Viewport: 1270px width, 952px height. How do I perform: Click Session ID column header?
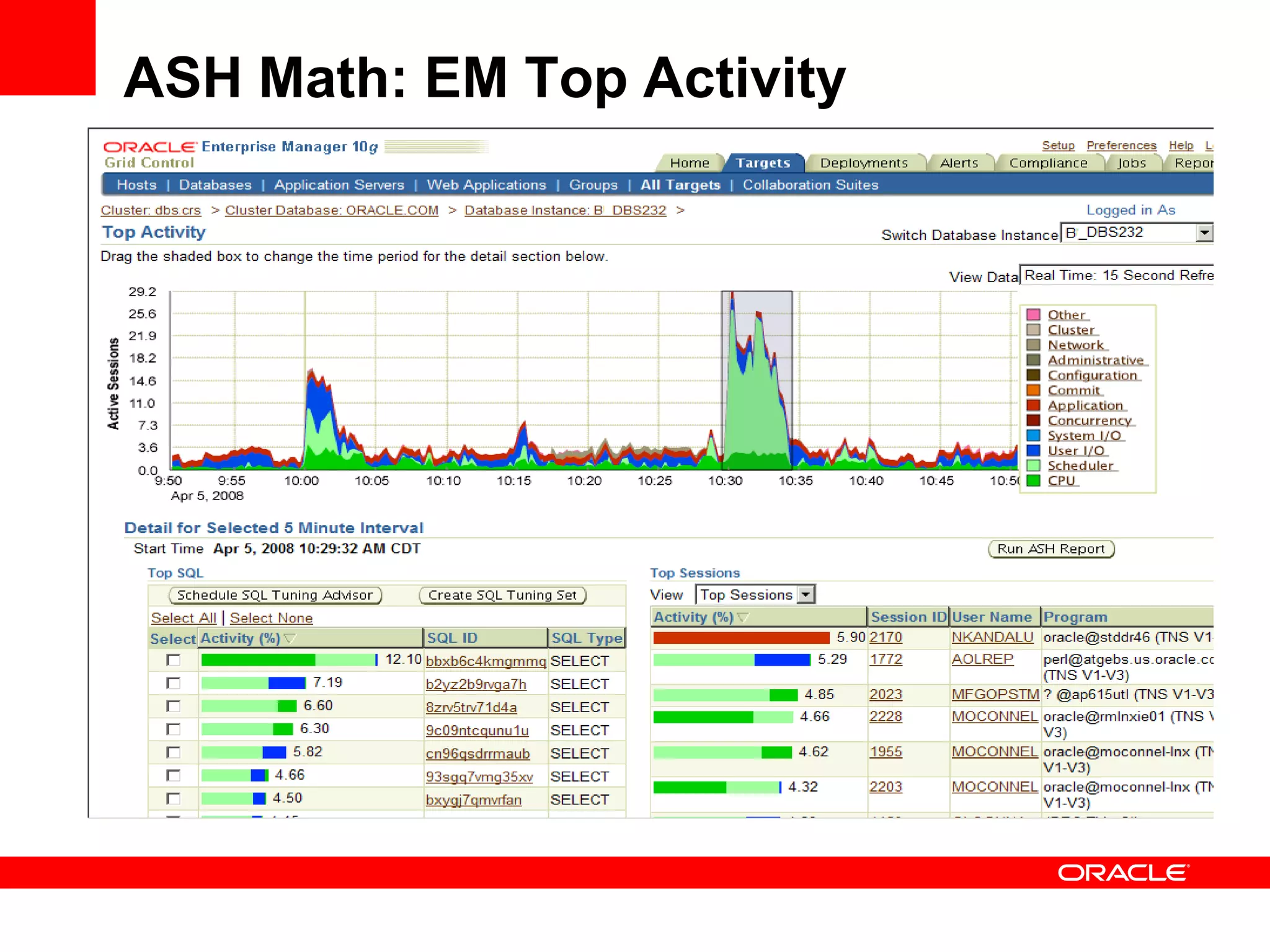click(908, 617)
